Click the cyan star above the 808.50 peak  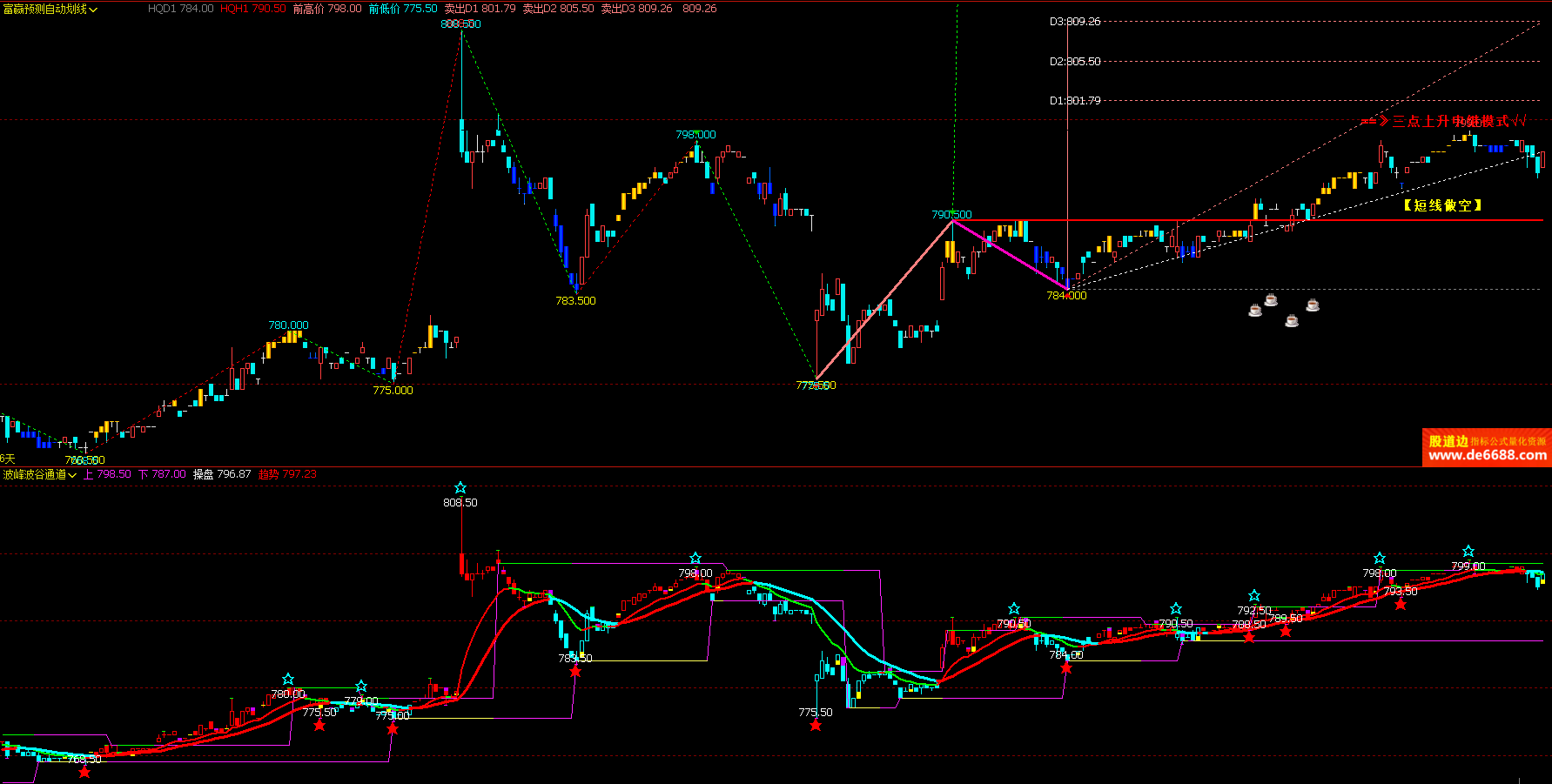[460, 488]
